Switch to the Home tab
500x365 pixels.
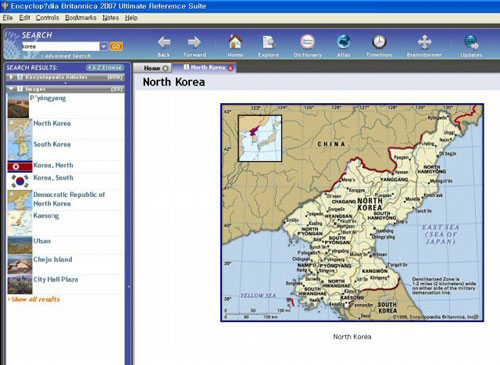[x=153, y=68]
